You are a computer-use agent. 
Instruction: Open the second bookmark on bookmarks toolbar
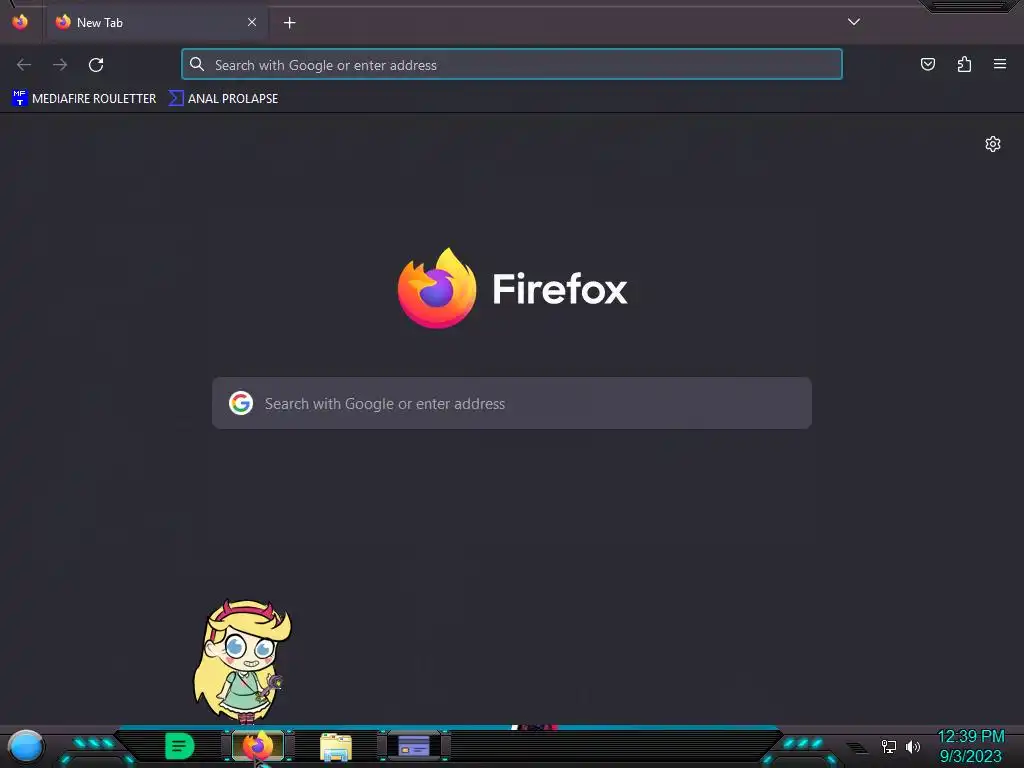point(223,99)
